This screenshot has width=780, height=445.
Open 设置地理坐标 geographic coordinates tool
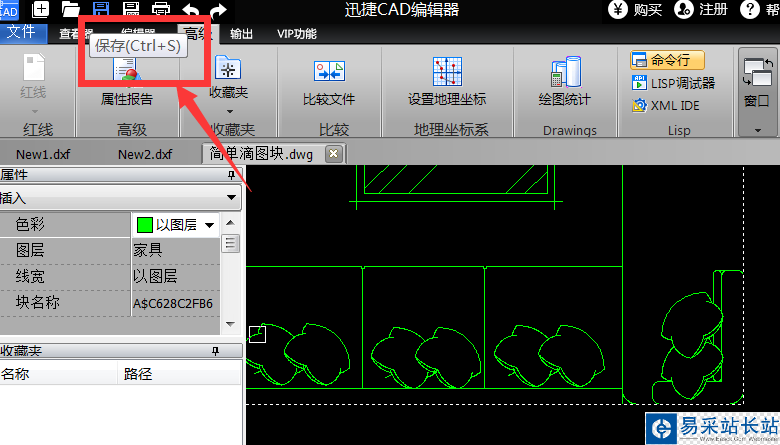(x=447, y=82)
